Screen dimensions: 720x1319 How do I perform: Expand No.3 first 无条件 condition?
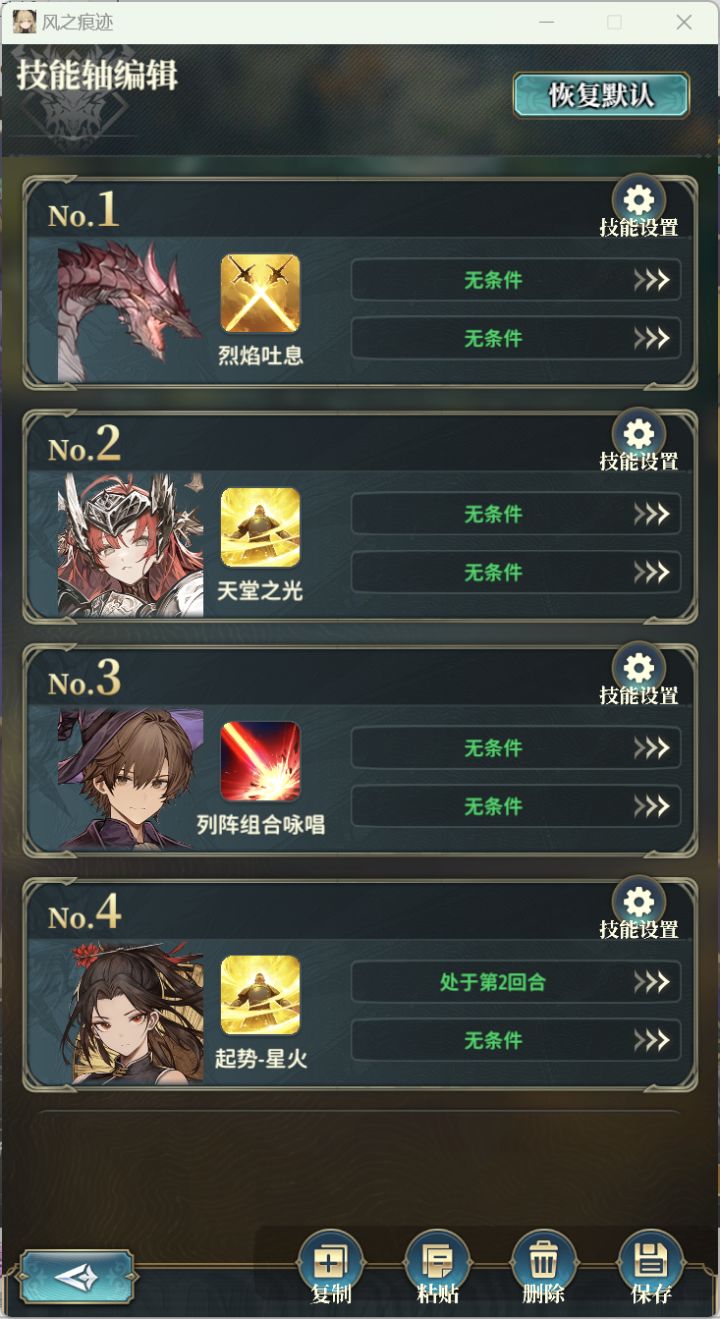click(516, 748)
